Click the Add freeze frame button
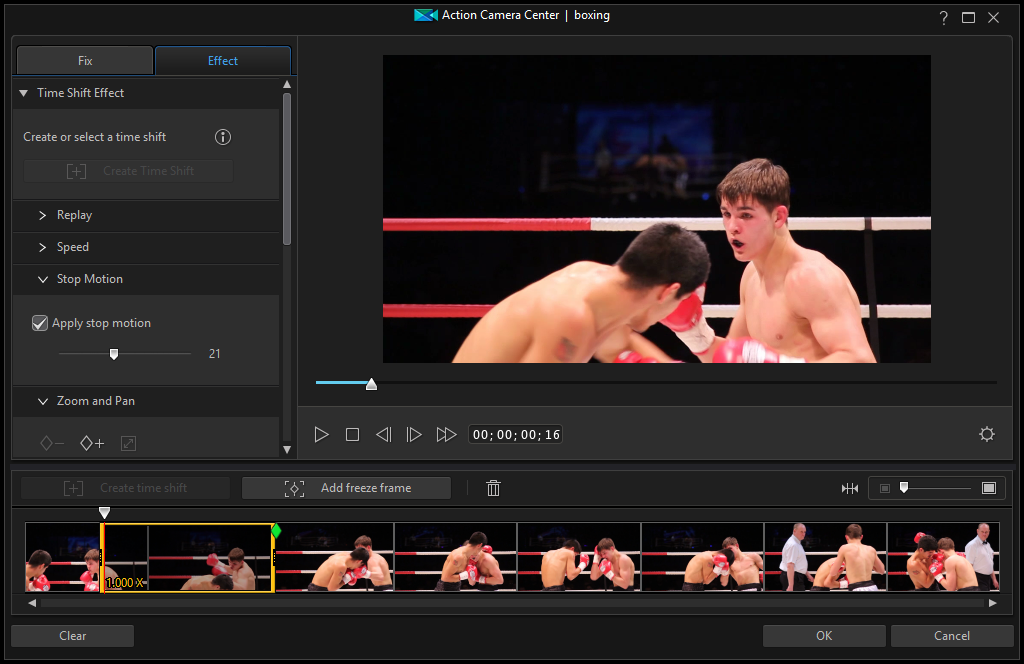 [347, 488]
